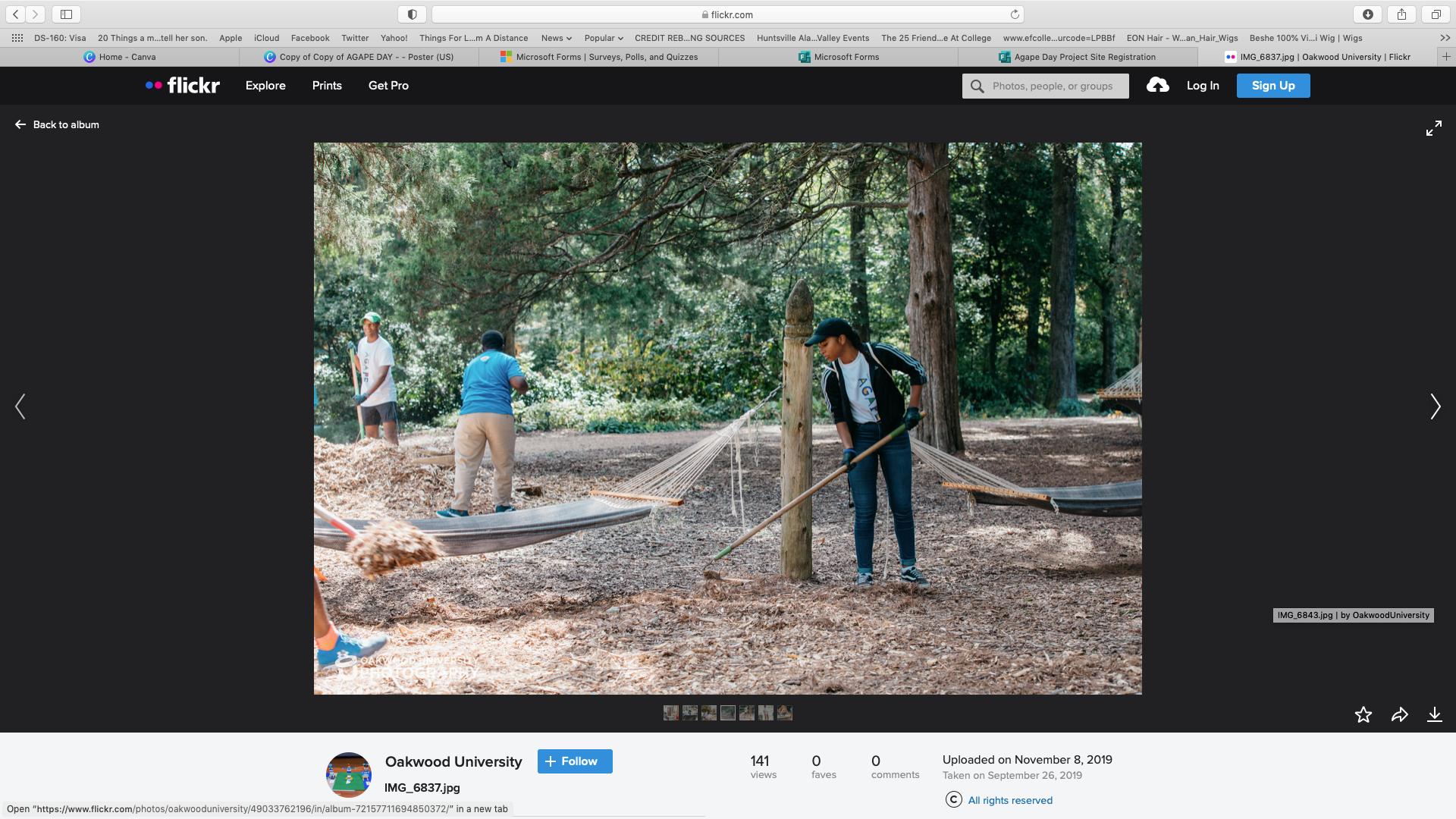Open the News bookmarks dropdown
1456x819 pixels.
pyautogui.click(x=556, y=38)
